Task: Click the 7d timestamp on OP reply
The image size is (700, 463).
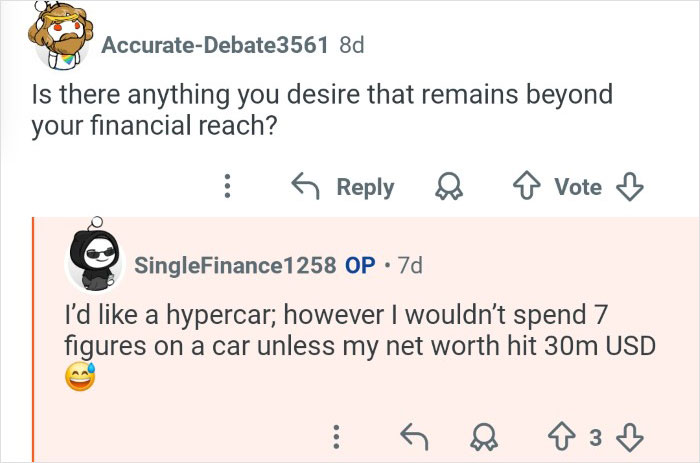Action: [410, 266]
